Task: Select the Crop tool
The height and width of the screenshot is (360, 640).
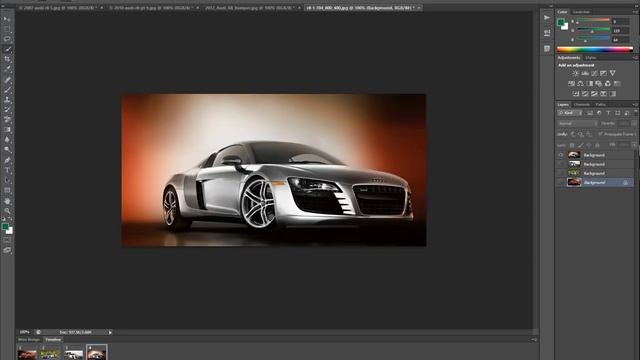Action: click(7, 59)
